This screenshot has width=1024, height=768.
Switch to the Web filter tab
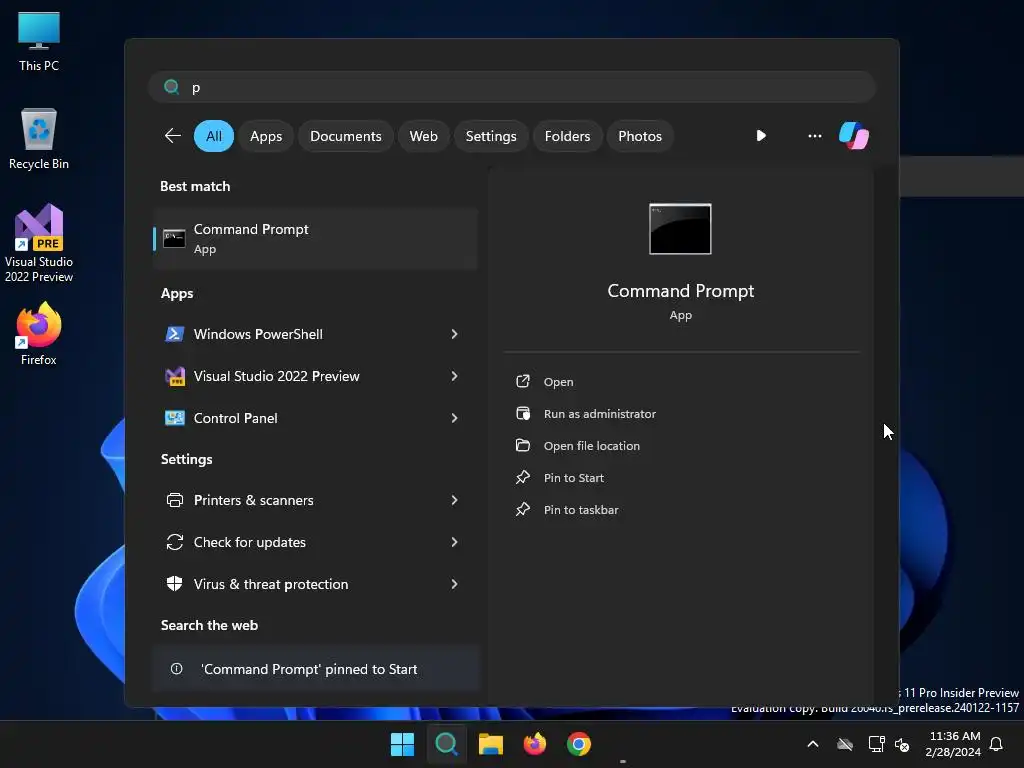[423, 136]
